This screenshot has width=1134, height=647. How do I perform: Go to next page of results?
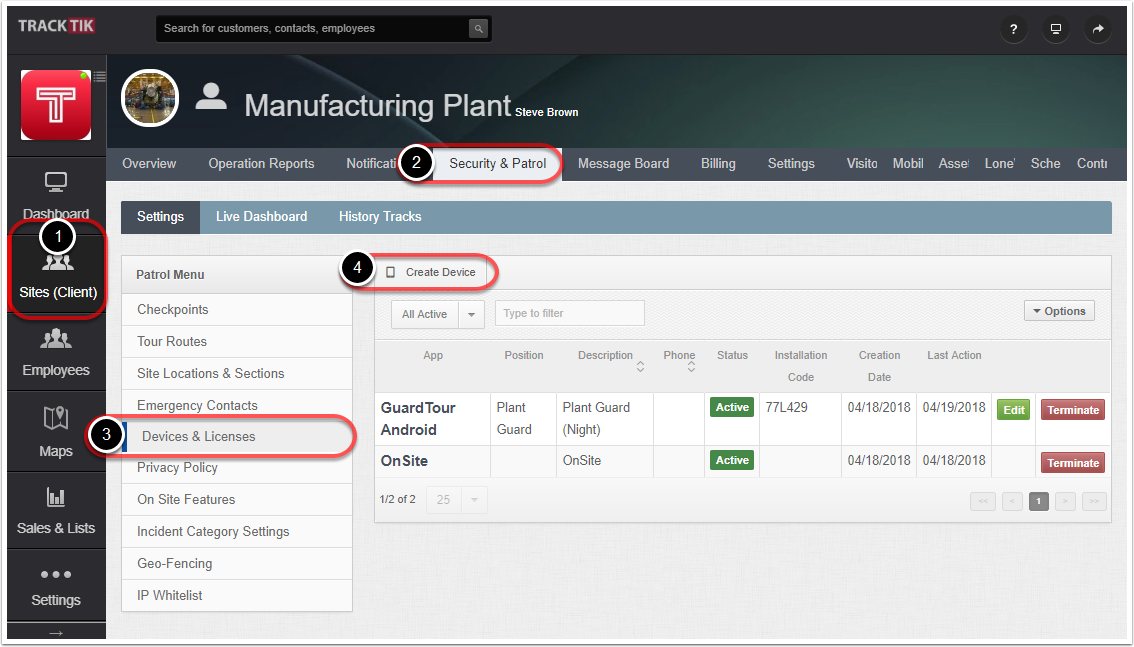tap(1065, 501)
